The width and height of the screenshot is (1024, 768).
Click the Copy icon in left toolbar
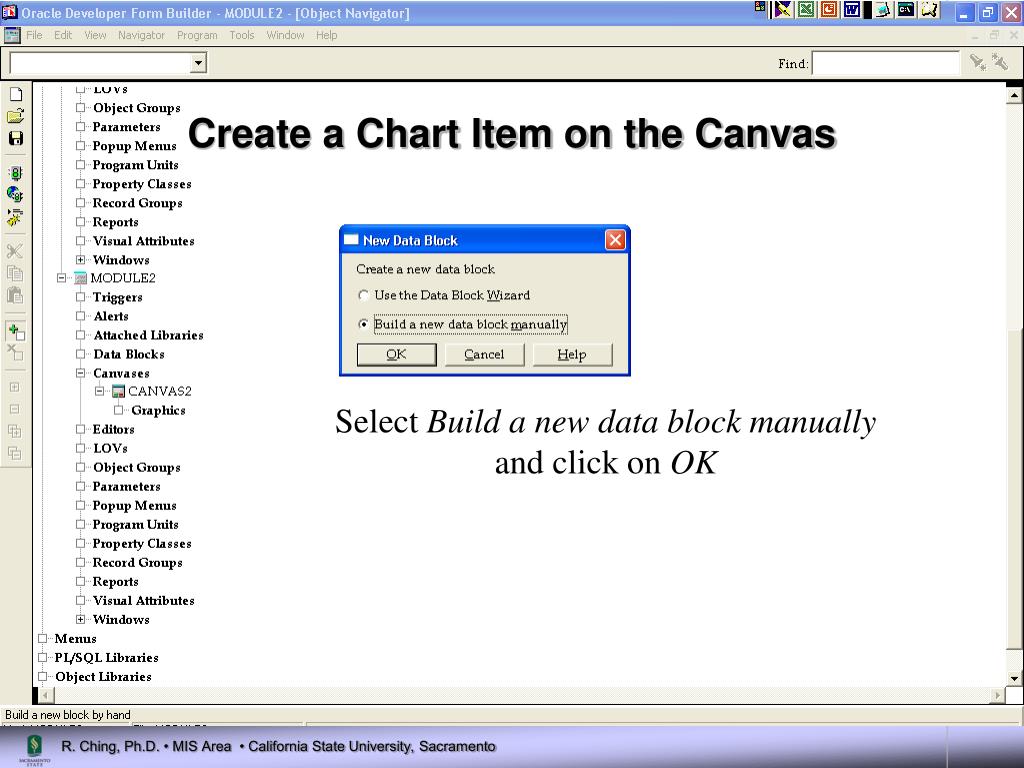click(15, 273)
